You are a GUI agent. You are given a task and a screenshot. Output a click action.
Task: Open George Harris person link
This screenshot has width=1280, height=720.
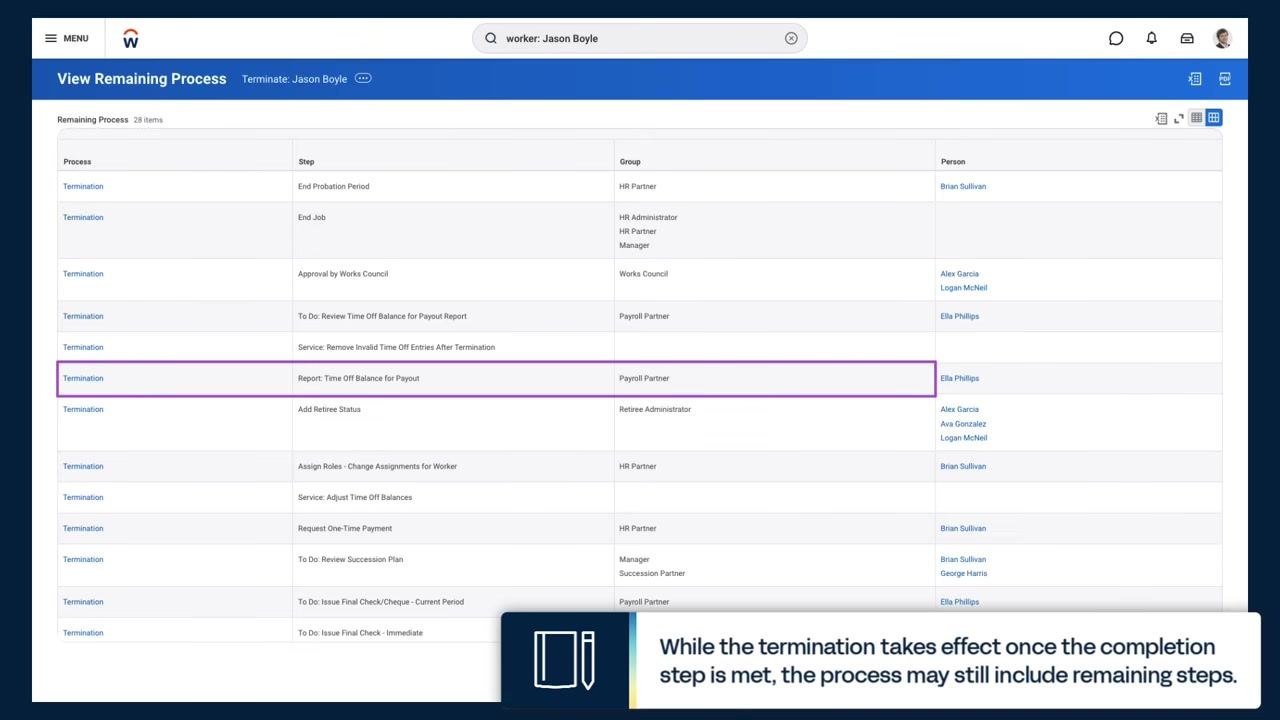(964, 573)
